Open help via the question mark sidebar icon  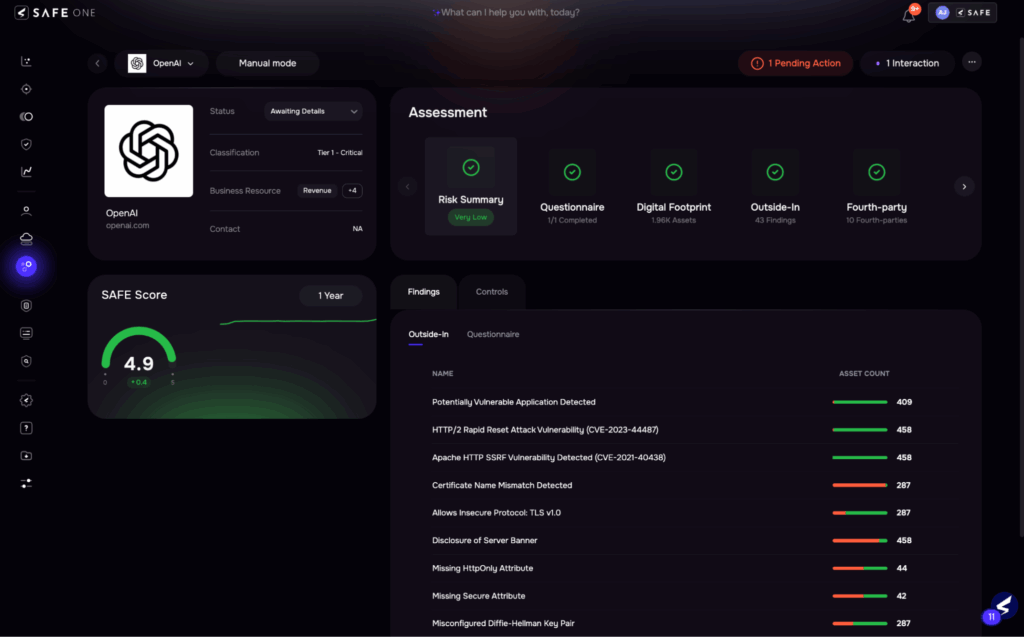coord(26,427)
